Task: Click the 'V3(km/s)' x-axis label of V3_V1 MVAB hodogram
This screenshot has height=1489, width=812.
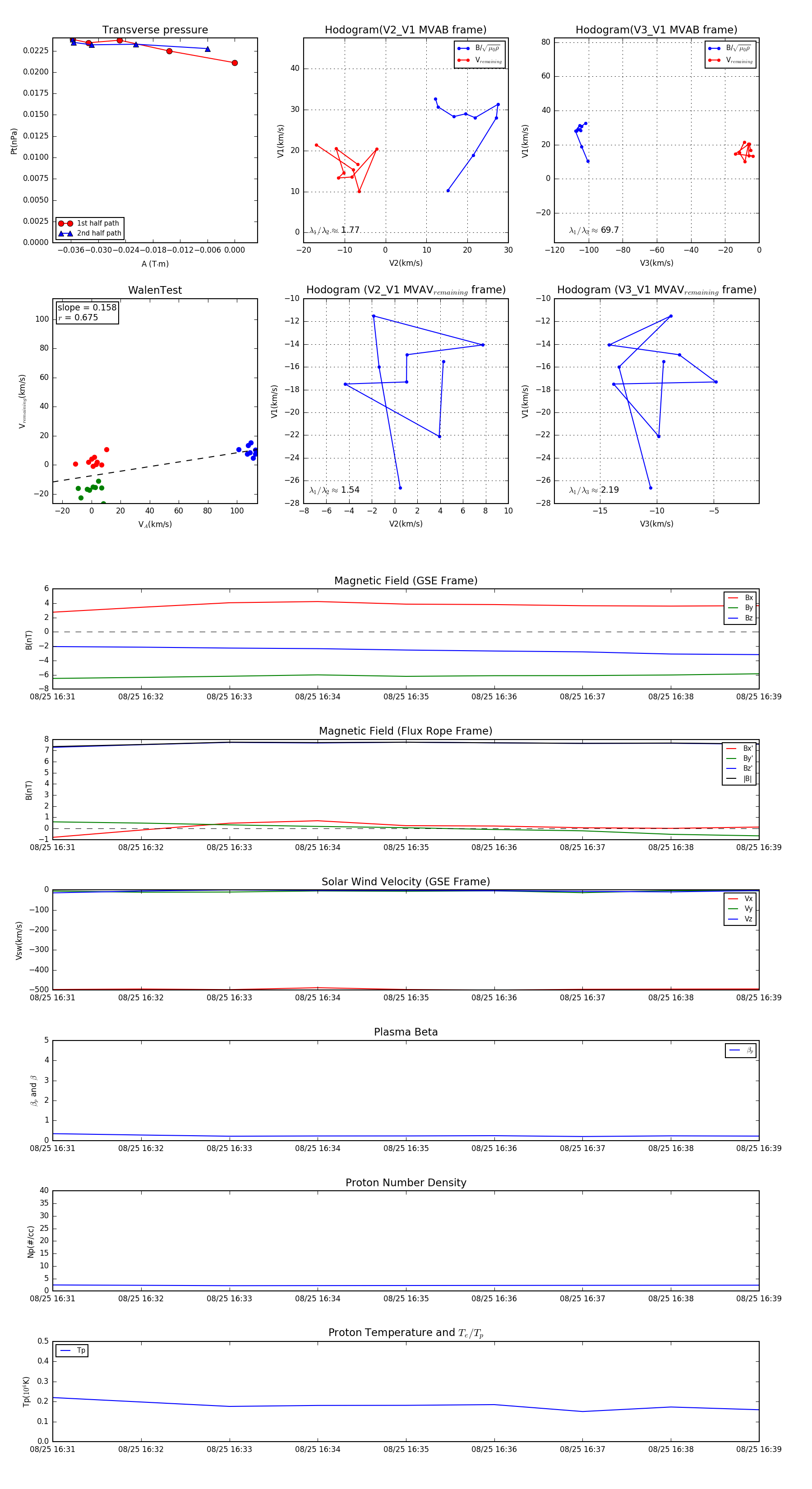Action: tap(656, 263)
